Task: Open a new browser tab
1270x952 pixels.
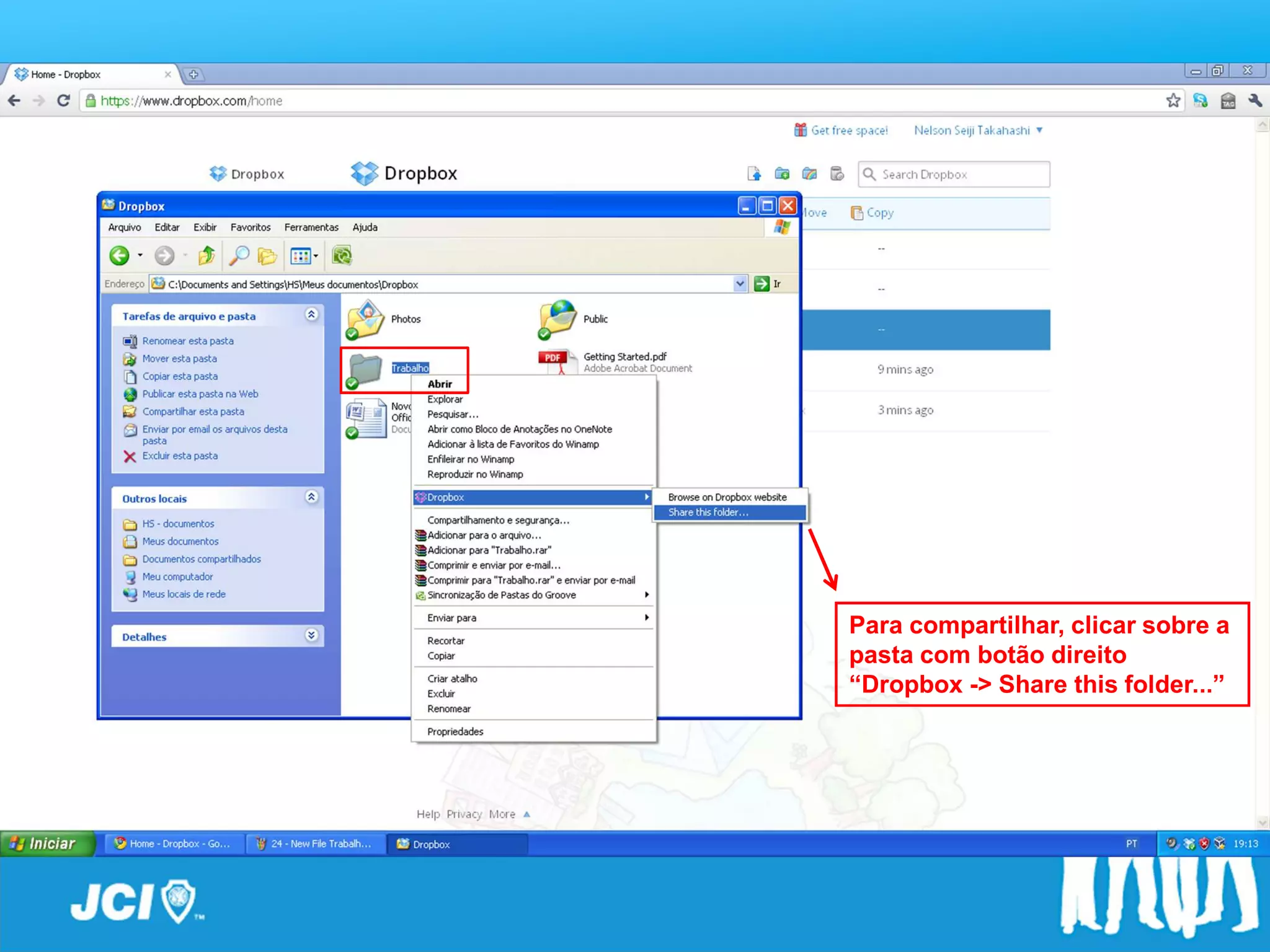Action: click(x=193, y=74)
